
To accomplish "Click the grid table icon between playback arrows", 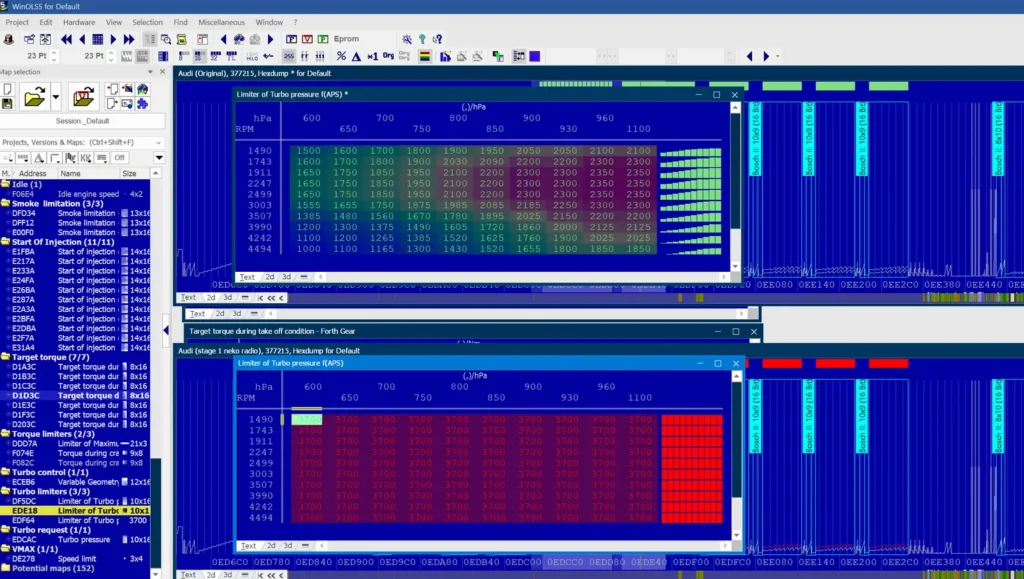I will coord(97,39).
